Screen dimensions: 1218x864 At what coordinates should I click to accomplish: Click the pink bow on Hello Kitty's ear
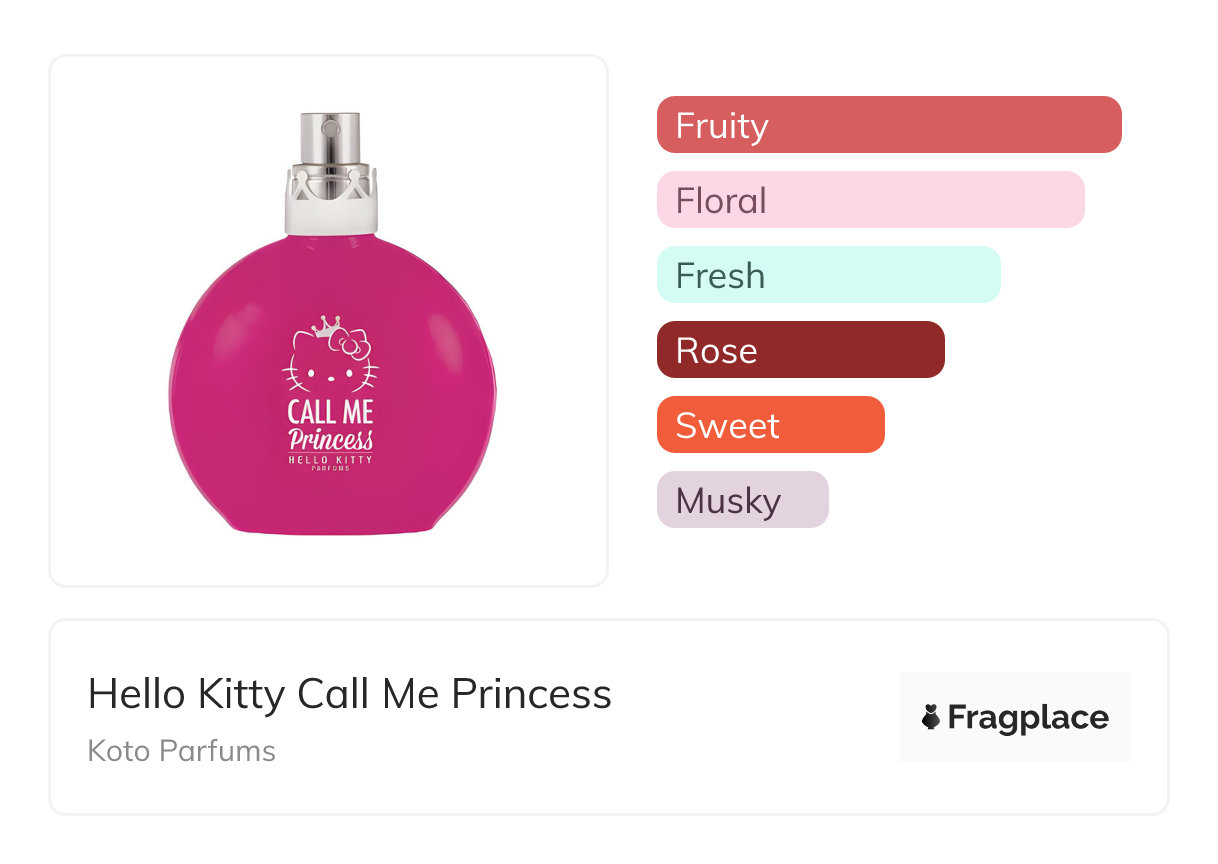[353, 343]
